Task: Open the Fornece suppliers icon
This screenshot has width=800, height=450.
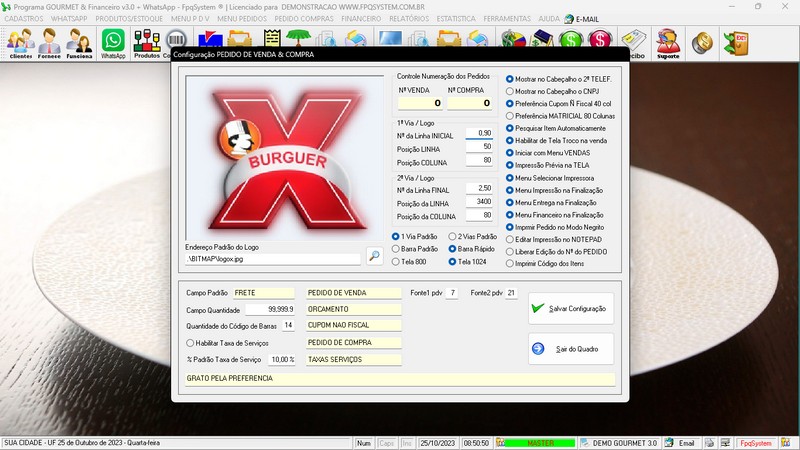Action: point(49,43)
